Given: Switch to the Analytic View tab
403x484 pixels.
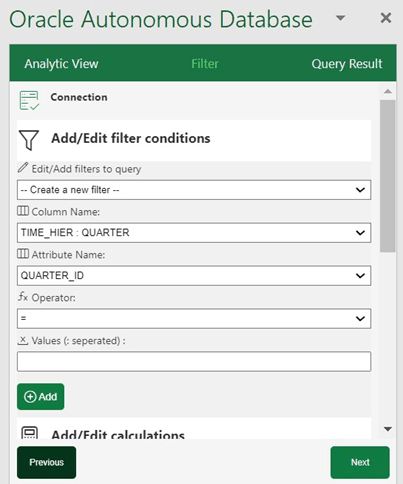Looking at the screenshot, I should pyautogui.click(x=61, y=64).
